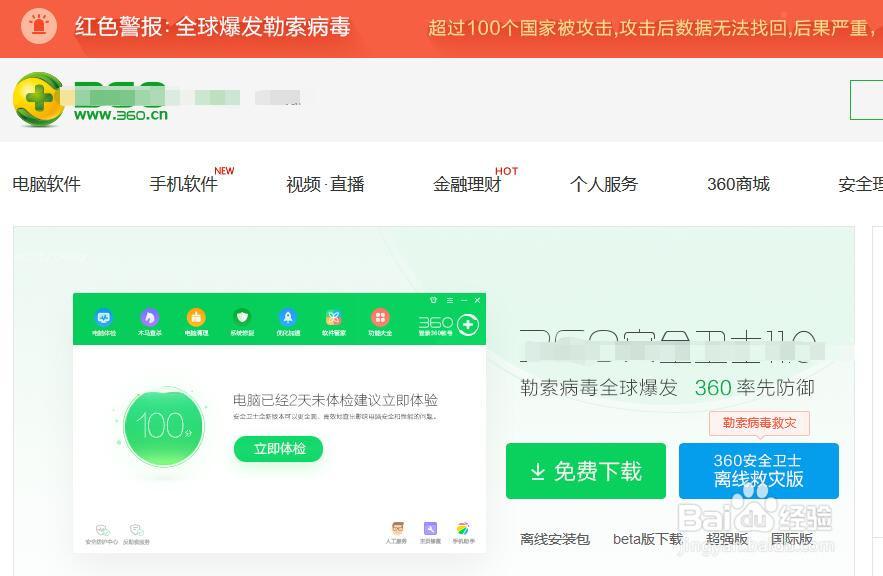Click the 100分 health score circle

[163, 426]
